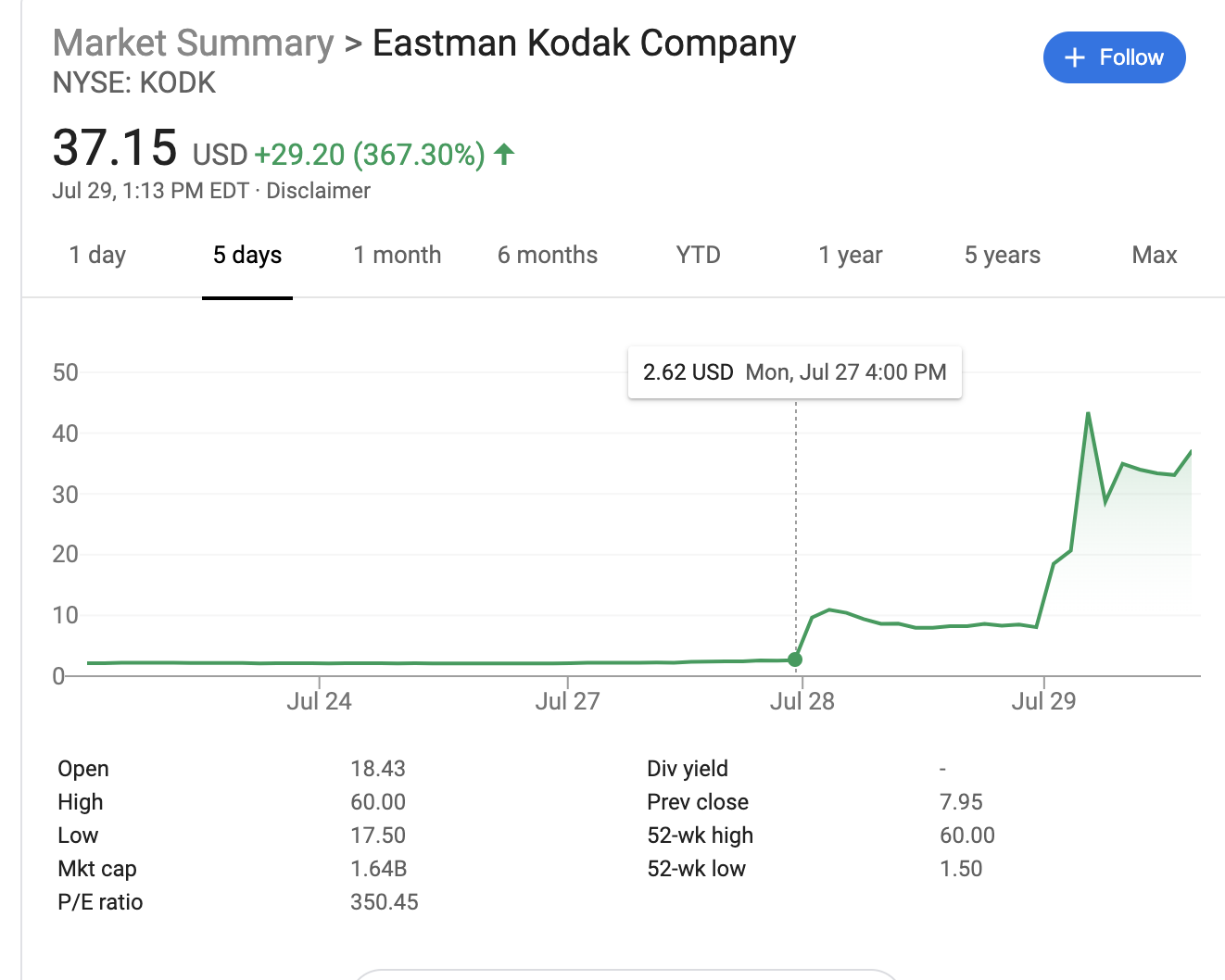This screenshot has height=980, width=1225.
Task: Click the Jul 24 date axis label
Action: [x=319, y=701]
